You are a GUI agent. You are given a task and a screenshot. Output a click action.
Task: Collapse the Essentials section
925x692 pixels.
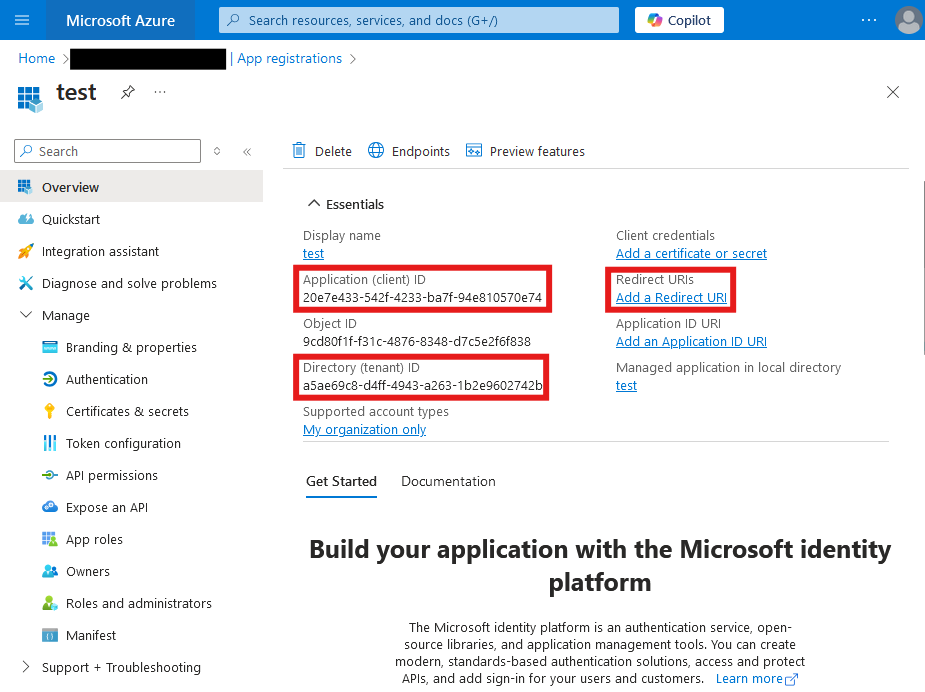312,204
